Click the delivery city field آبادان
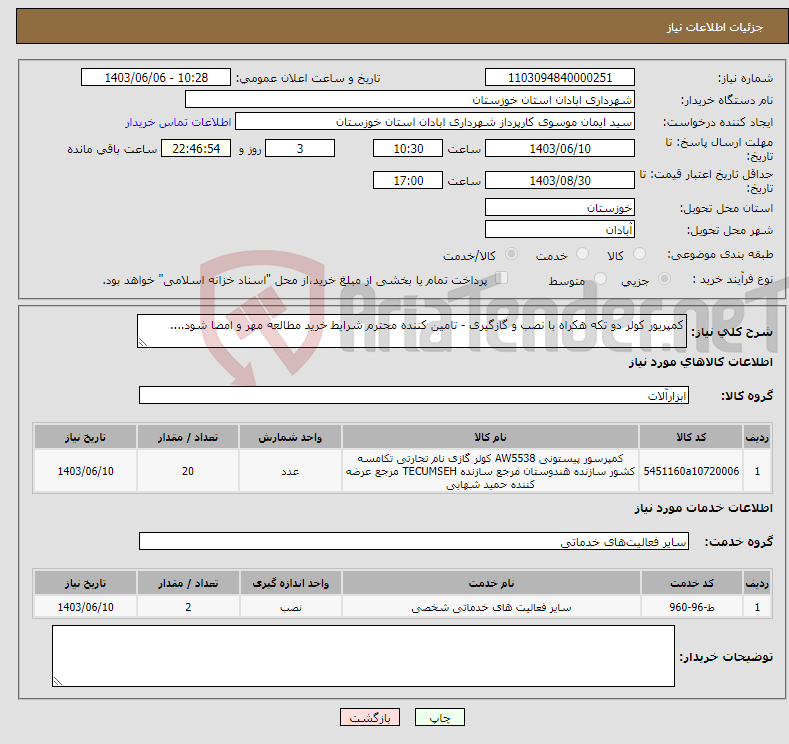Image resolution: width=789 pixels, height=744 pixels. coord(560,229)
